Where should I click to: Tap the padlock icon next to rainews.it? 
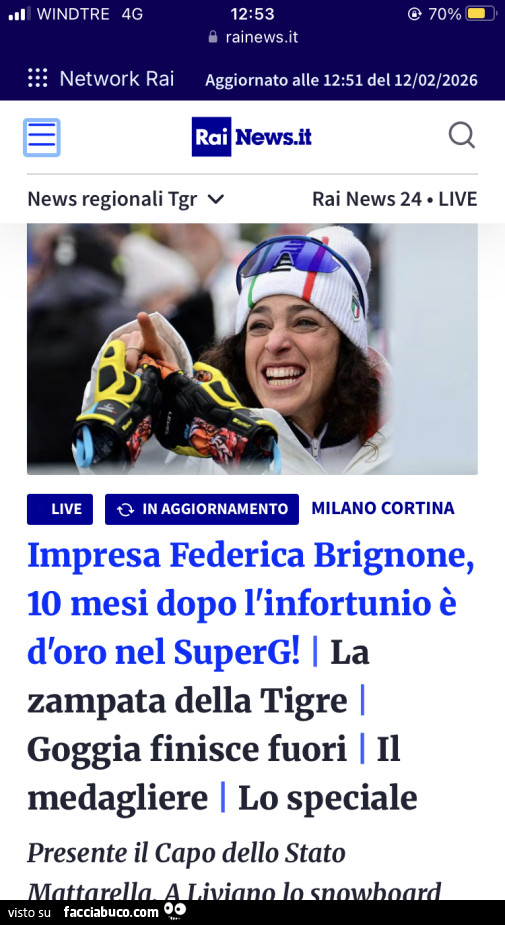click(x=213, y=37)
